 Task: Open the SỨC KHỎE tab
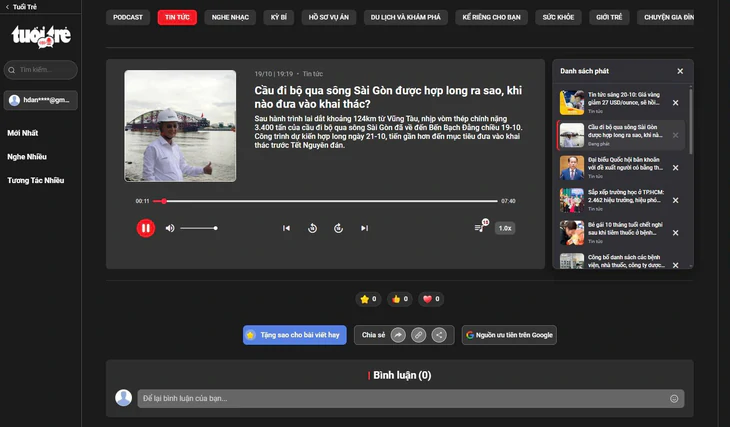pos(558,17)
